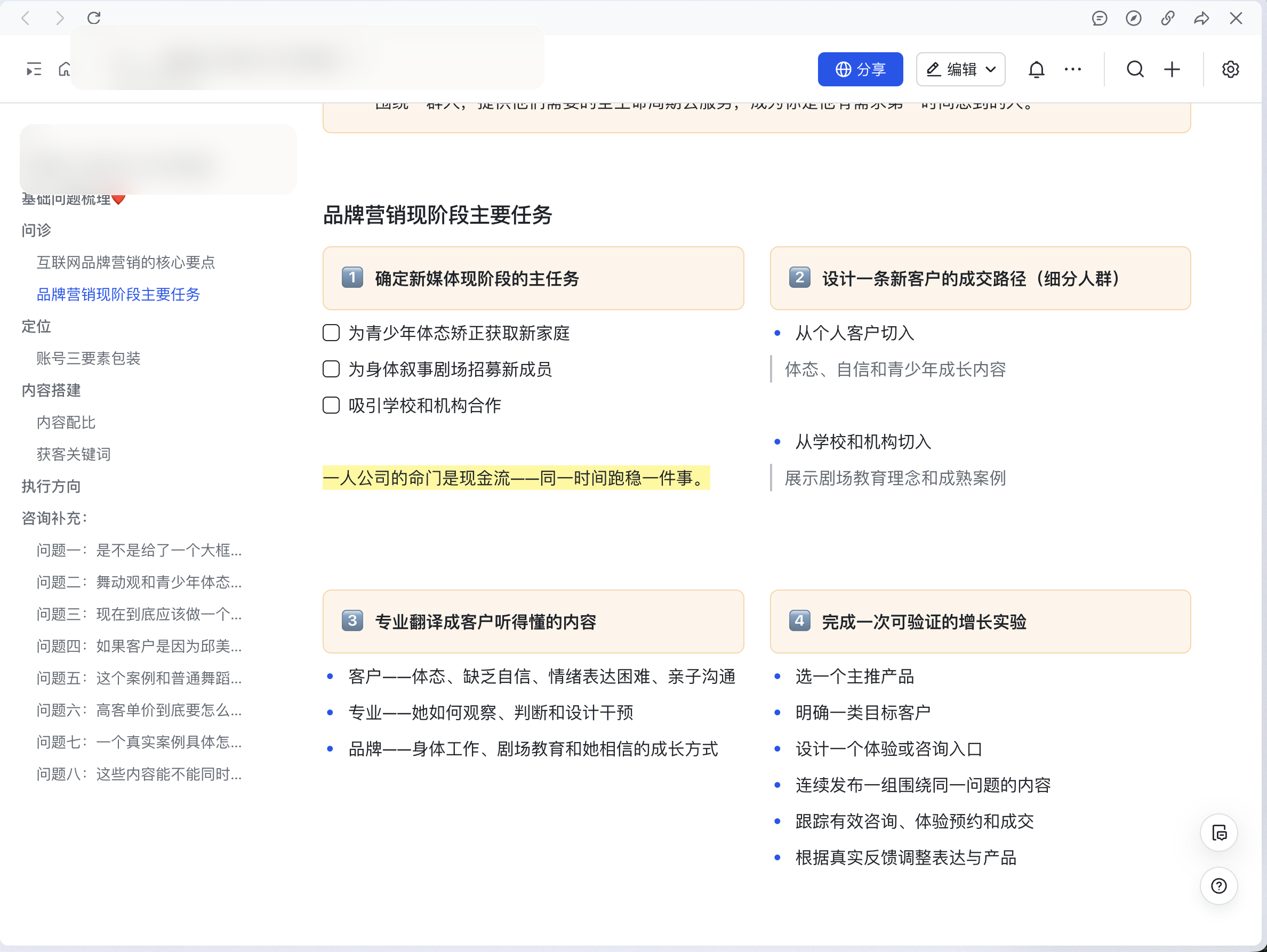Open 问题六：高客单价到底要怎么...

click(x=139, y=711)
